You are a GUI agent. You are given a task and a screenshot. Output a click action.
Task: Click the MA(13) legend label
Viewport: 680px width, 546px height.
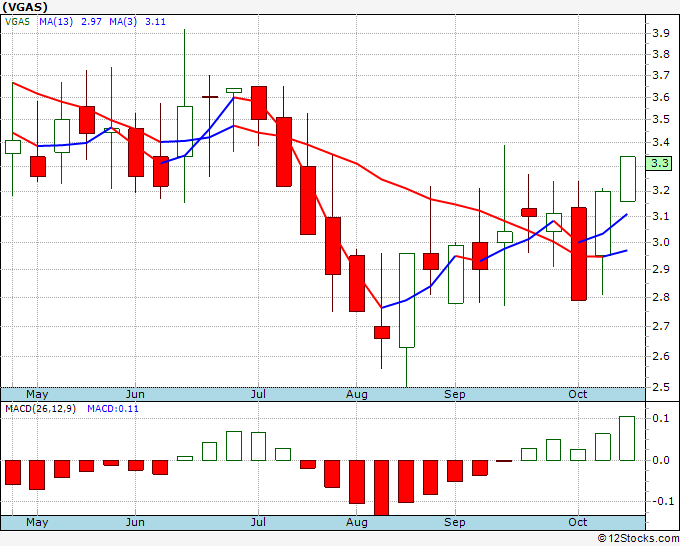pos(56,22)
